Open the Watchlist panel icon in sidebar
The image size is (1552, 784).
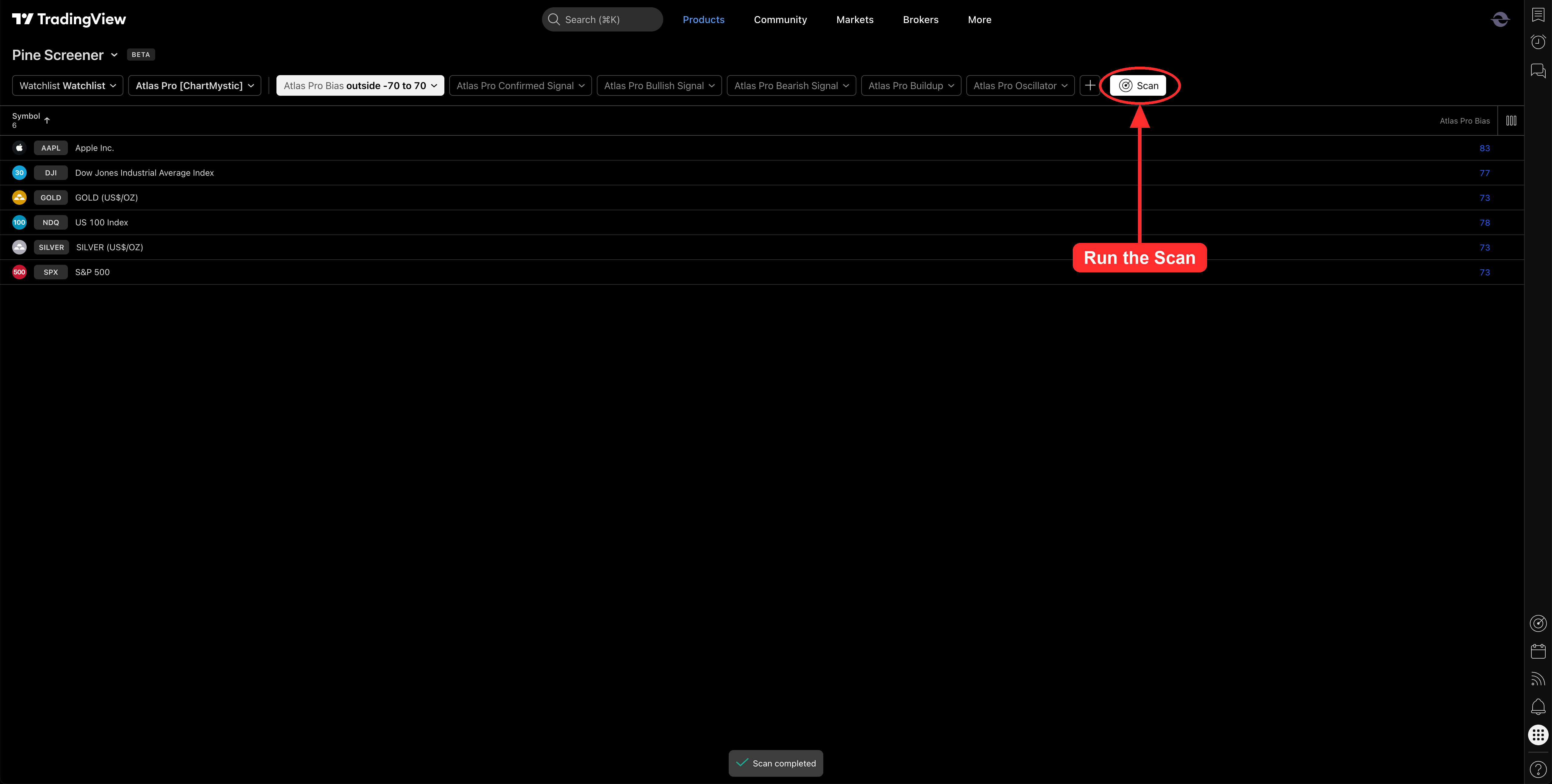(1538, 15)
